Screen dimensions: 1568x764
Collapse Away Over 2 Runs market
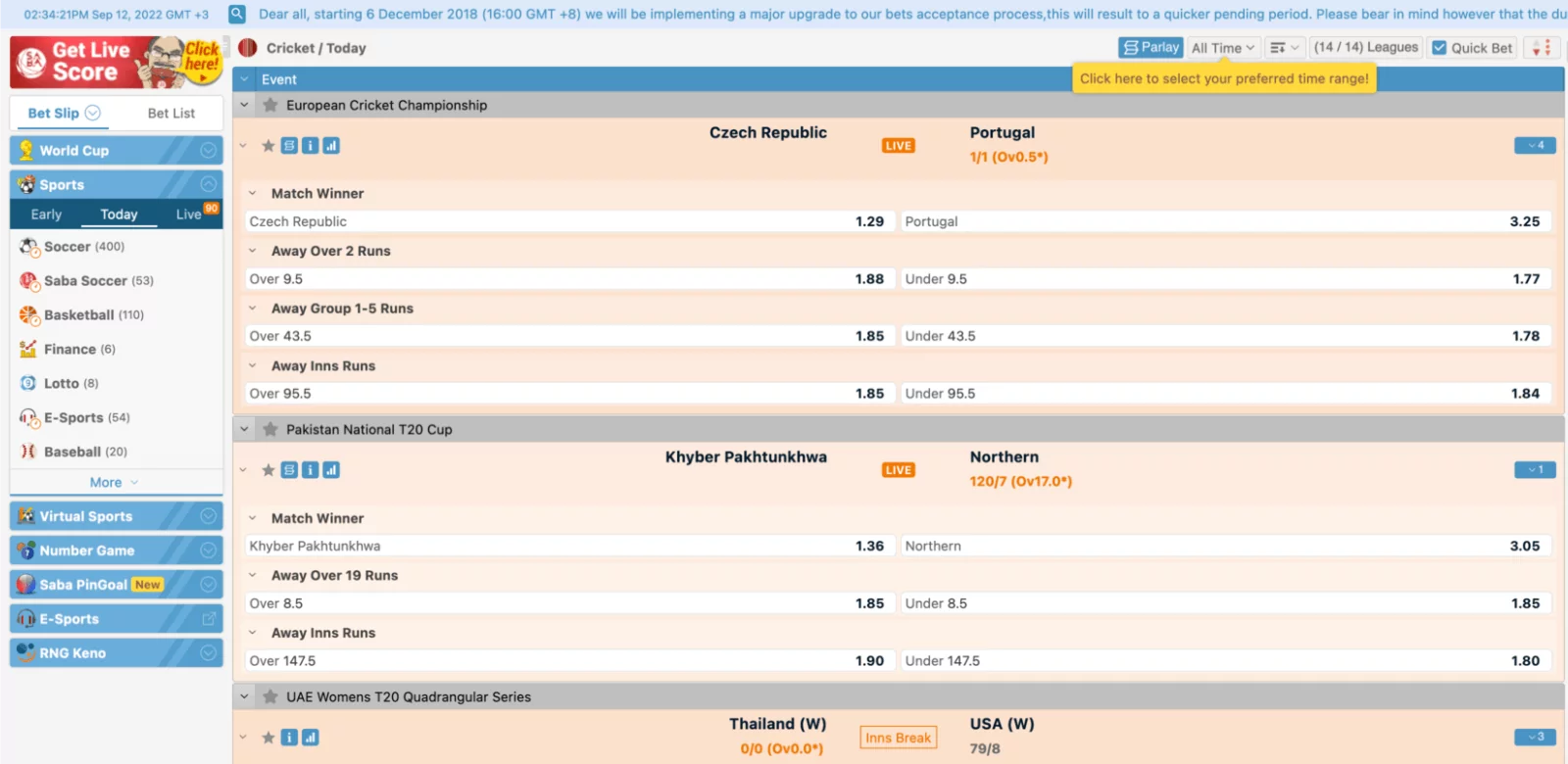point(253,251)
